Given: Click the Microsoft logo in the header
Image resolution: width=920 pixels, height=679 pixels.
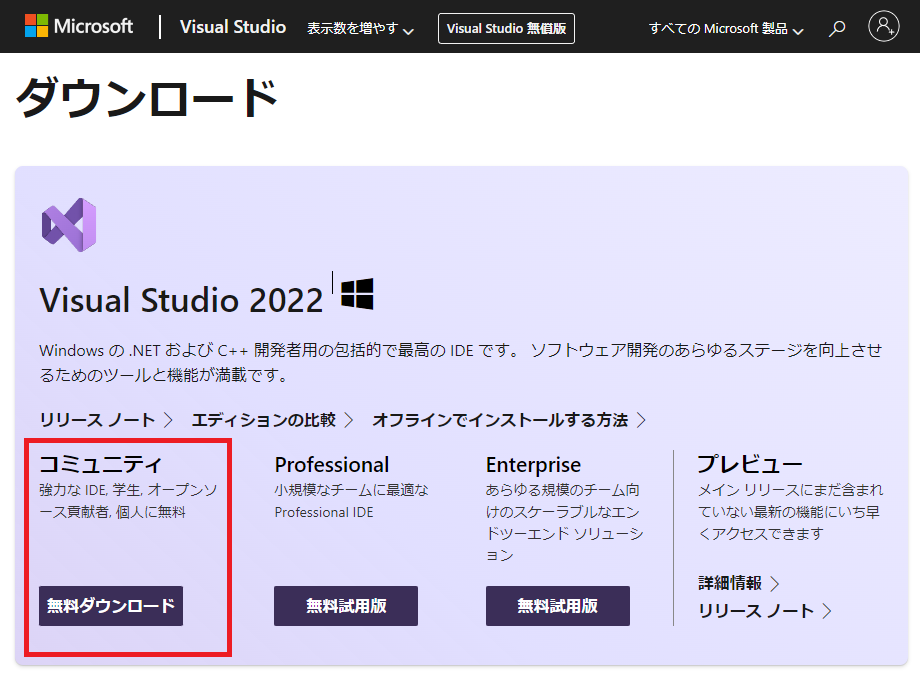Looking at the screenshot, I should pyautogui.click(x=79, y=26).
